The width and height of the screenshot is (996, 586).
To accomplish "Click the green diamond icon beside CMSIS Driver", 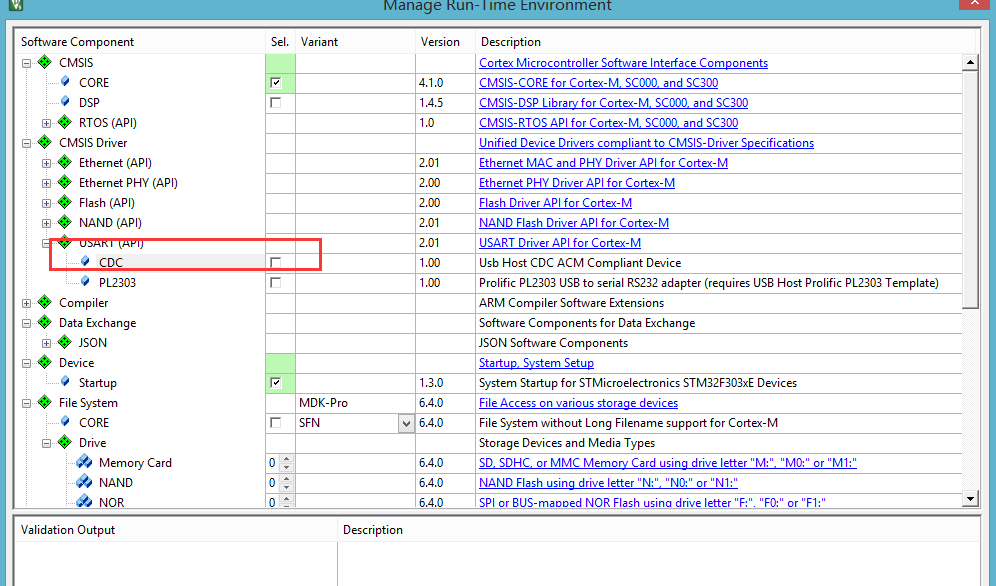I will (x=44, y=142).
